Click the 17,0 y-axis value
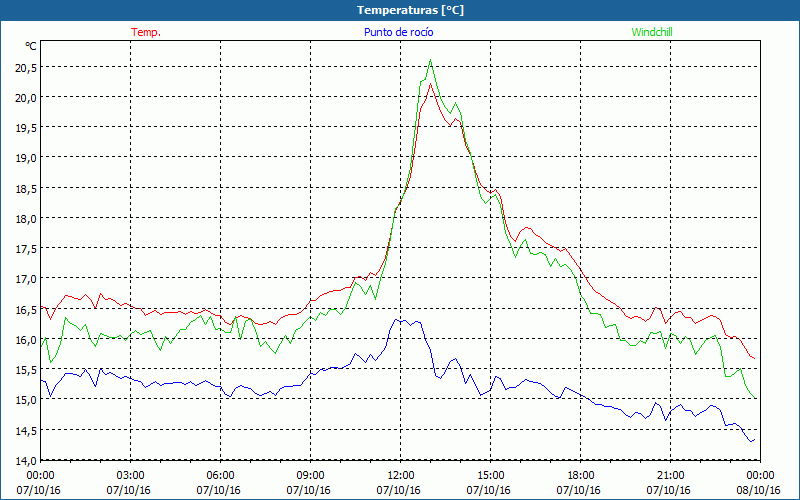Image resolution: width=800 pixels, height=500 pixels. 26,279
